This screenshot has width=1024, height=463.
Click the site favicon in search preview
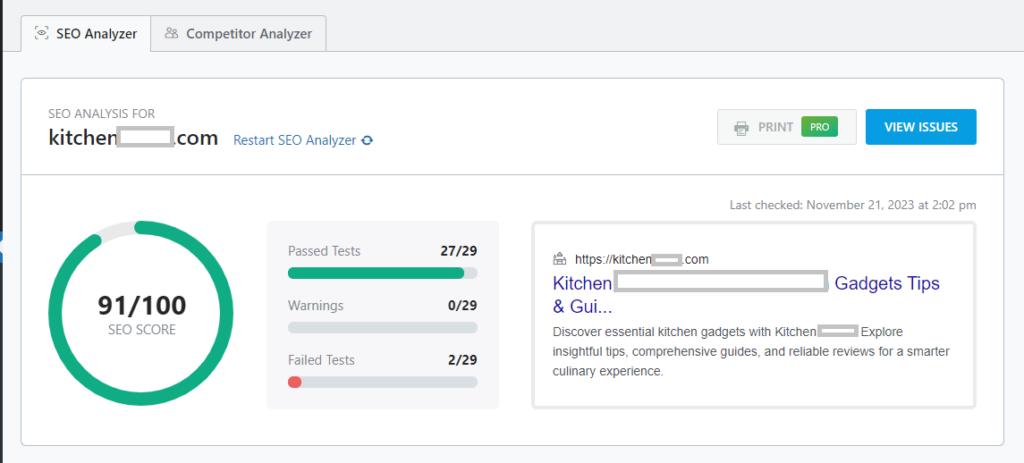tap(560, 259)
